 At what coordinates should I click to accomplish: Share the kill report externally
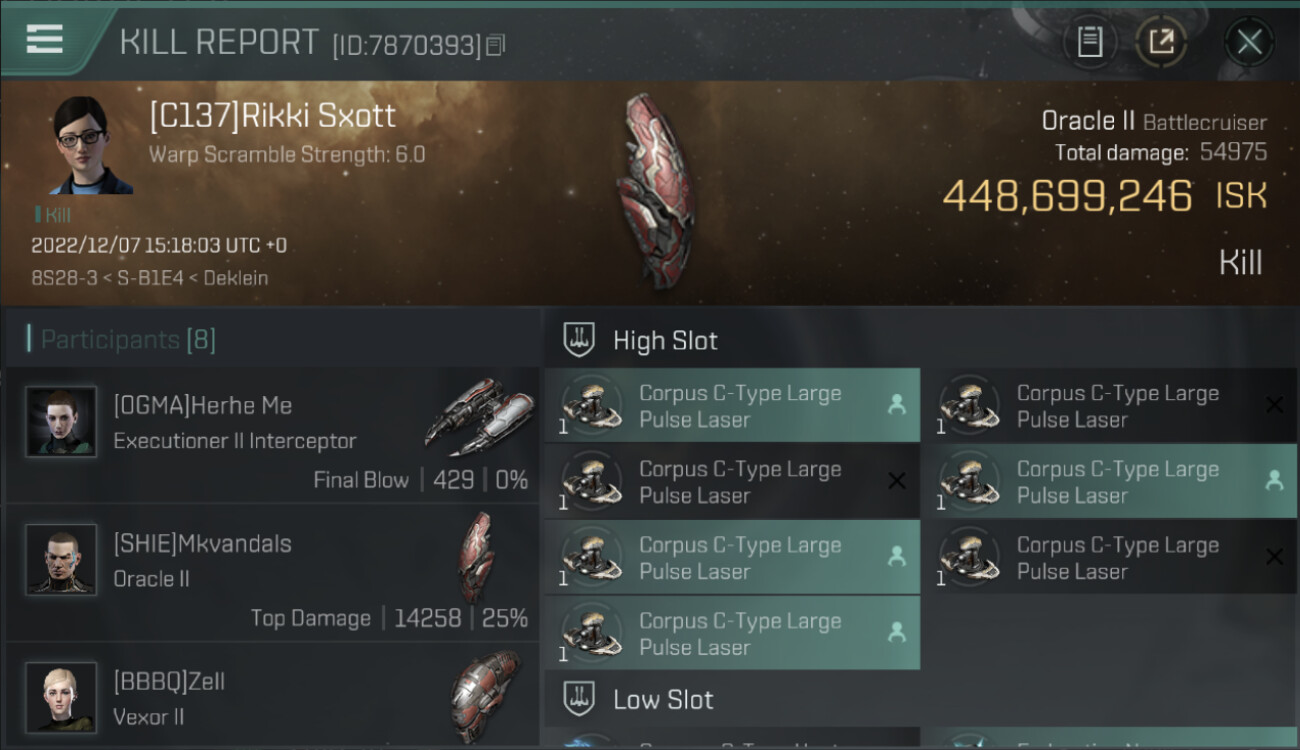click(x=1161, y=42)
